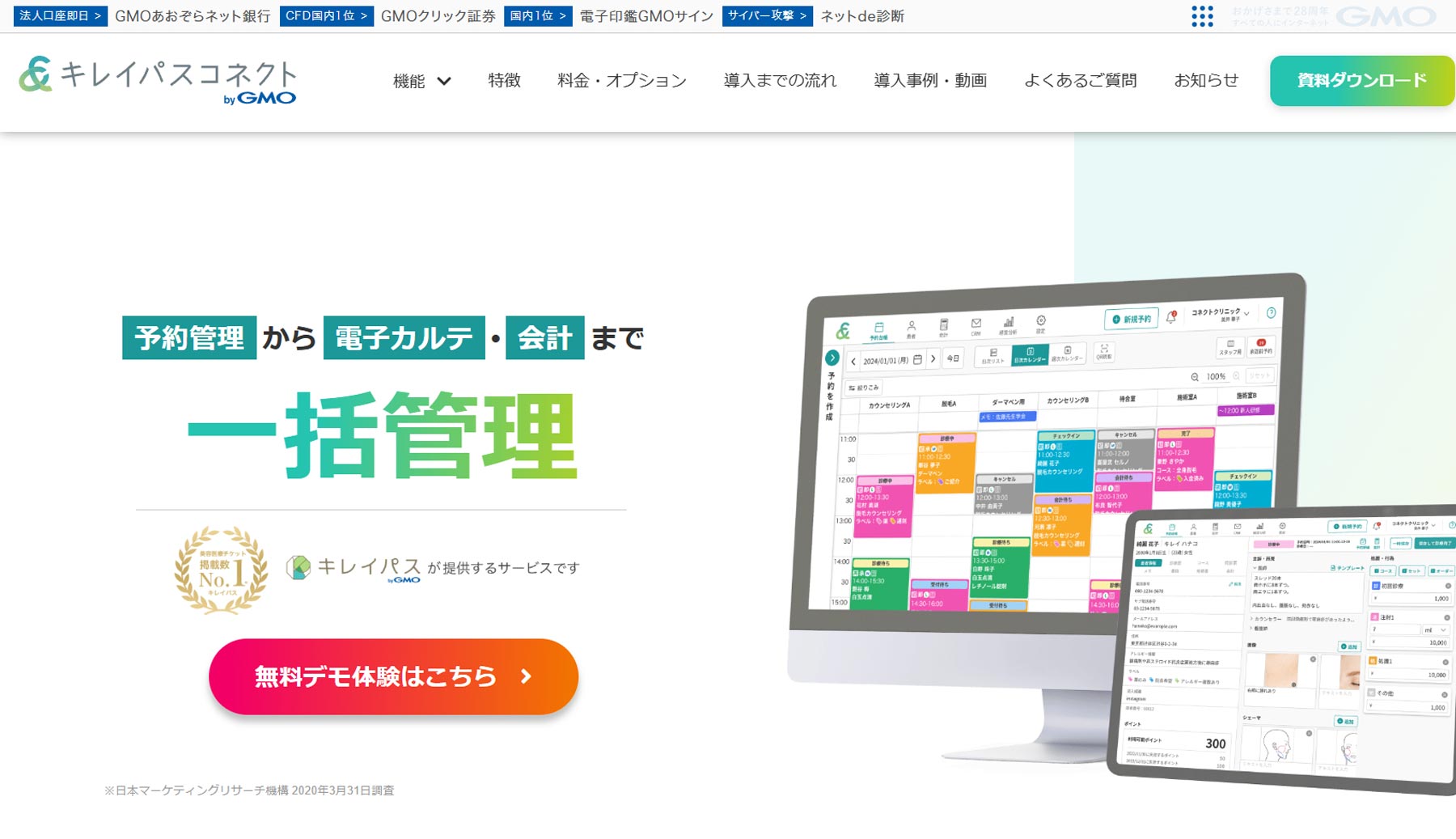Click the キレイパス by GMO logo in hero
Viewport: 1456px width, 839px height.
[353, 568]
